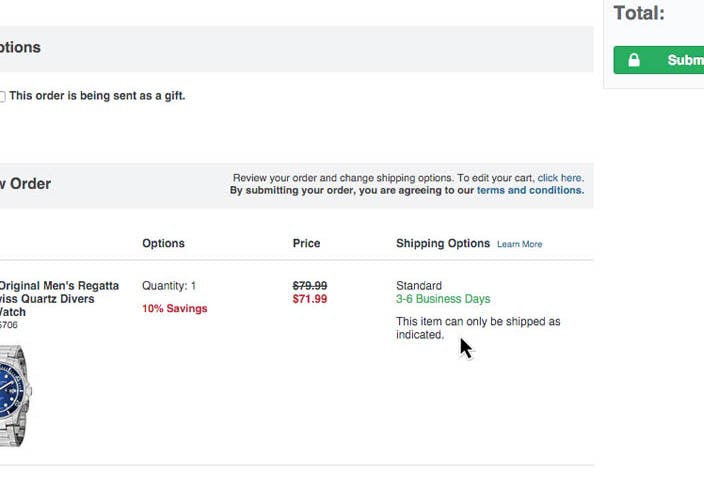Click the lock icon on Submit button
Image resolution: width=704 pixels, height=497 pixels.
[634, 60]
